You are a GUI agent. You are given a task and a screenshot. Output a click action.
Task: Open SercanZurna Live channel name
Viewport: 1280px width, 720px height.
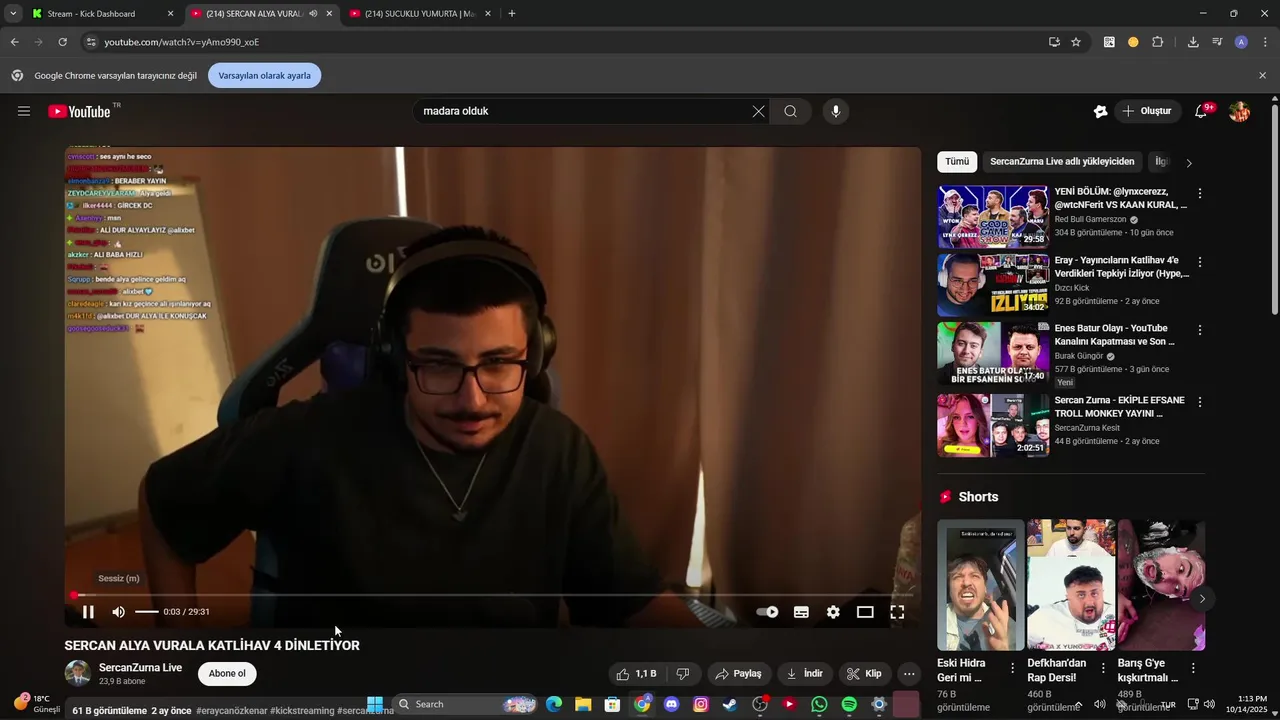(140, 667)
